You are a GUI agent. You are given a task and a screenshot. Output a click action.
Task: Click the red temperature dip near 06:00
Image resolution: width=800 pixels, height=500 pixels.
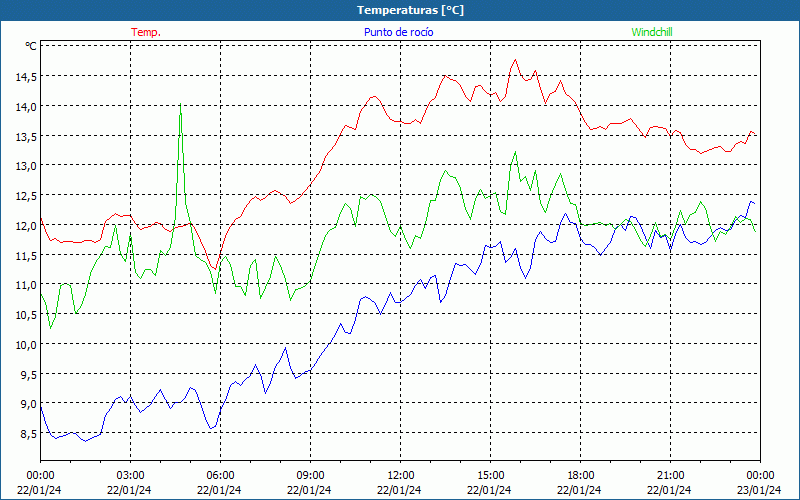(216, 269)
